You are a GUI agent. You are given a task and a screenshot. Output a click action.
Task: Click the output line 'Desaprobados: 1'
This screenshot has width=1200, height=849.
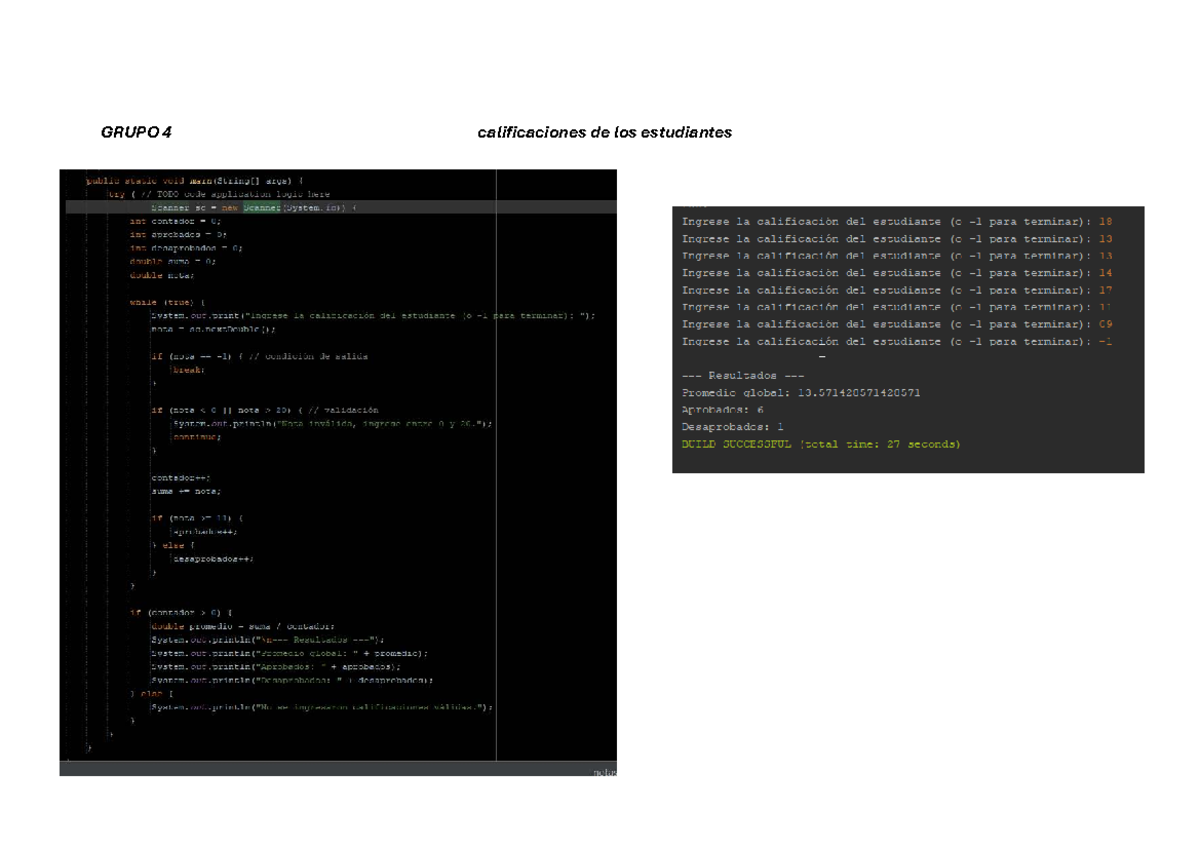click(732, 427)
